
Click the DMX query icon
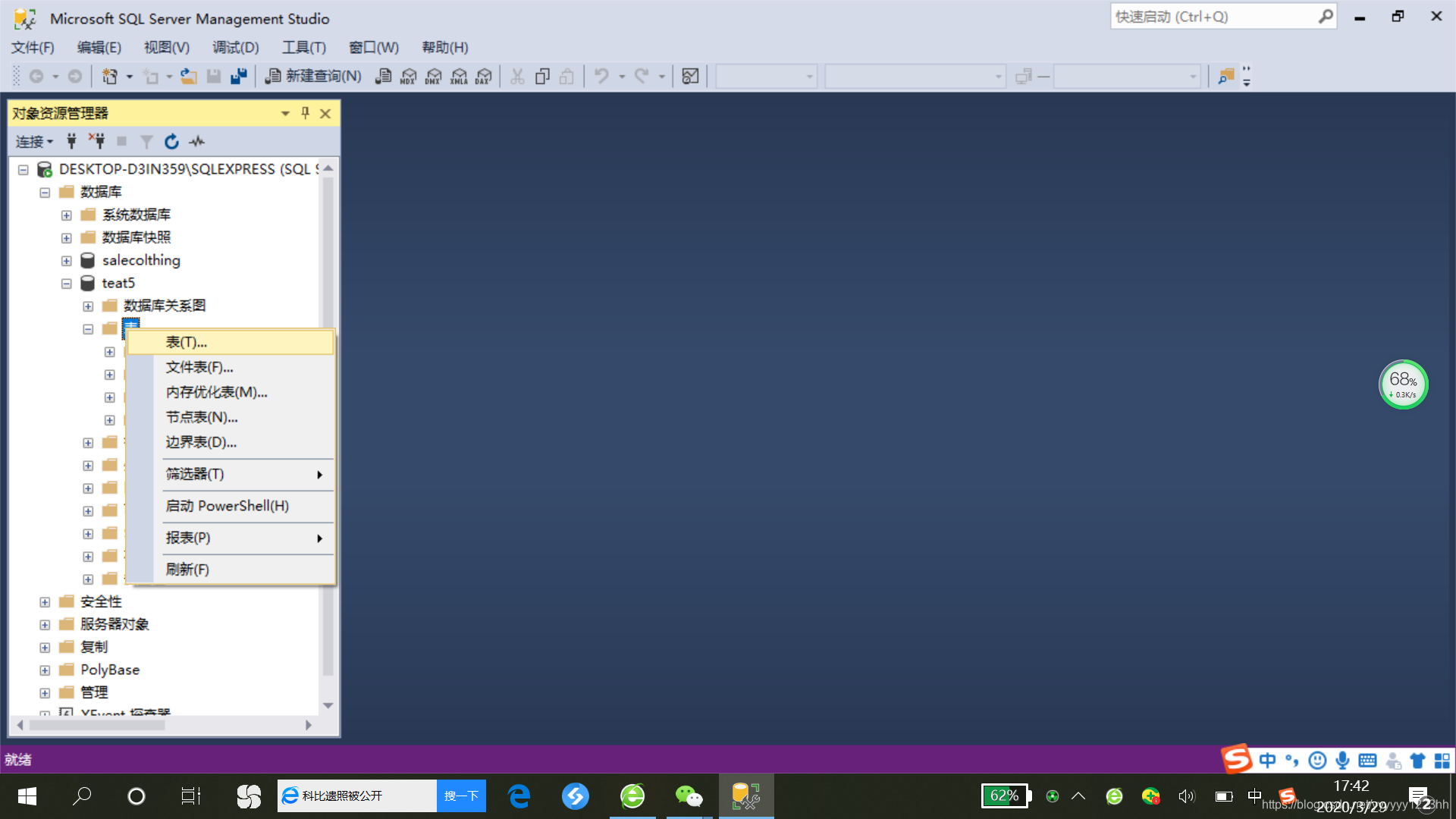click(434, 76)
